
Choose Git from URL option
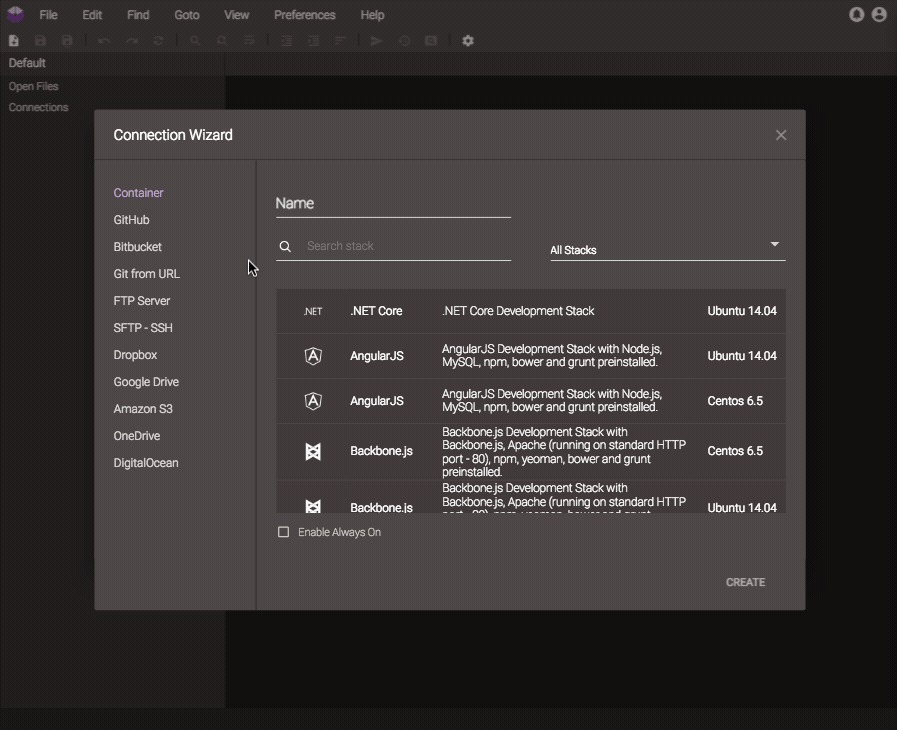tap(146, 273)
